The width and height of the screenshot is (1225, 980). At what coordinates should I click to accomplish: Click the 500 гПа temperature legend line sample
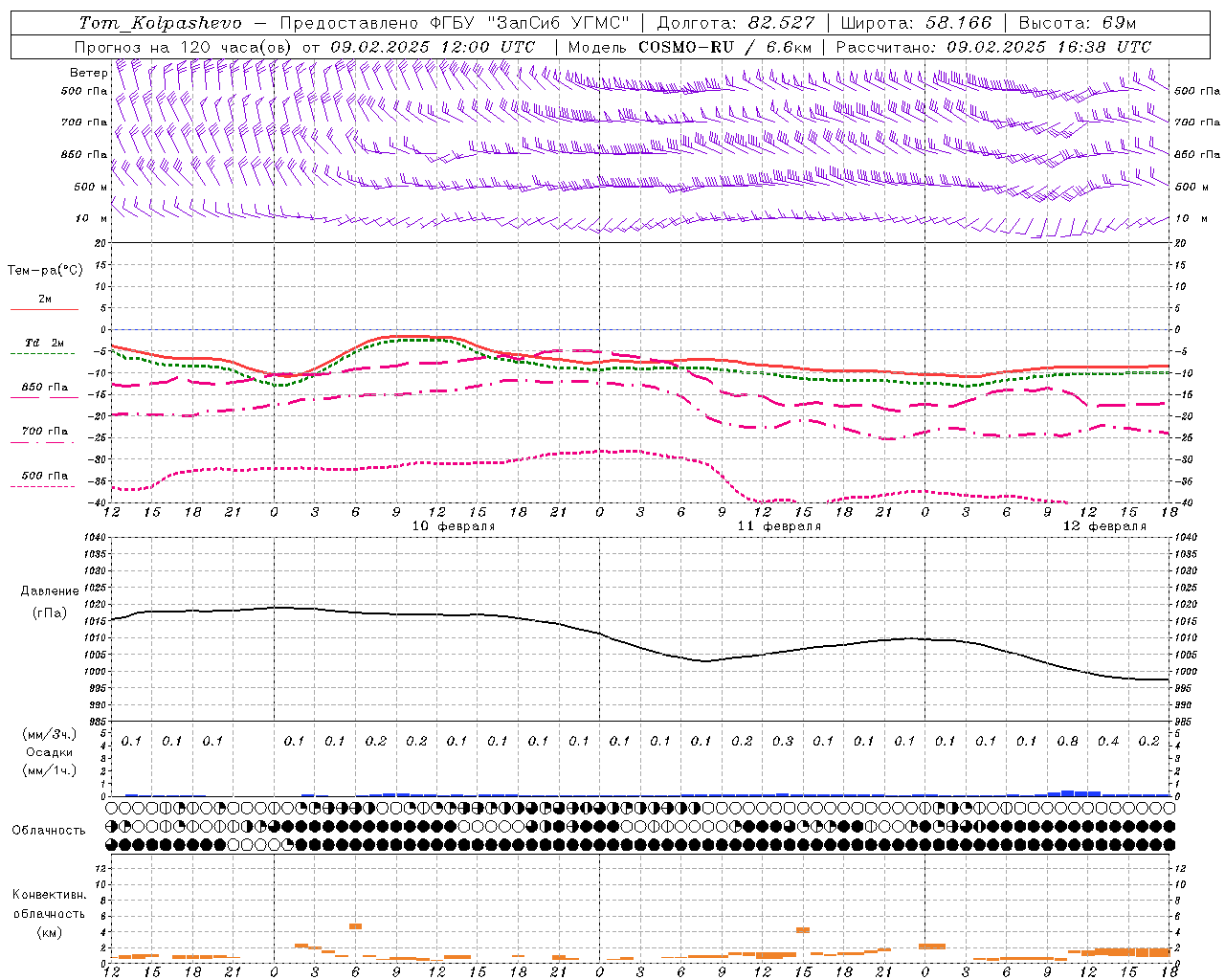pos(43,487)
